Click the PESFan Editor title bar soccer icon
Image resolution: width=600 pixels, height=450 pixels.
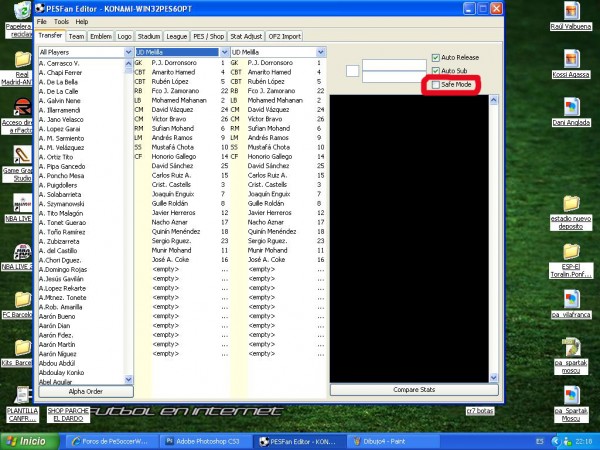40,8
